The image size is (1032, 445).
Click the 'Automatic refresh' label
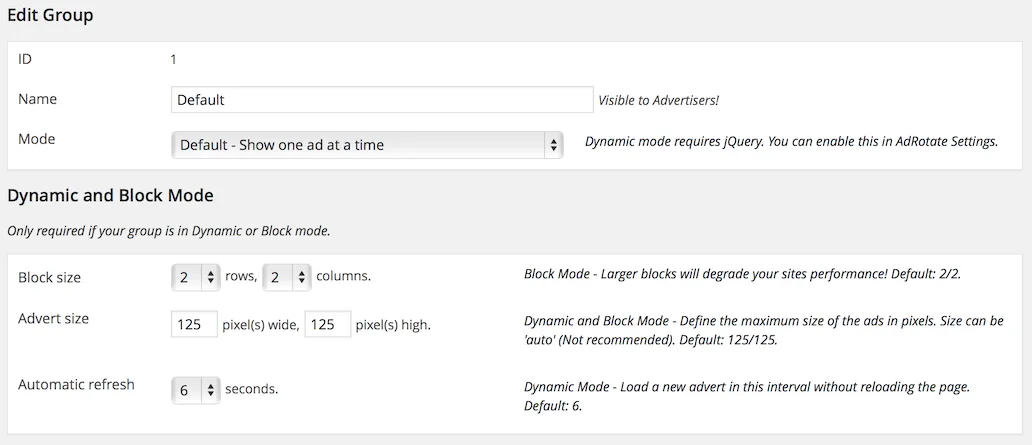[76, 384]
